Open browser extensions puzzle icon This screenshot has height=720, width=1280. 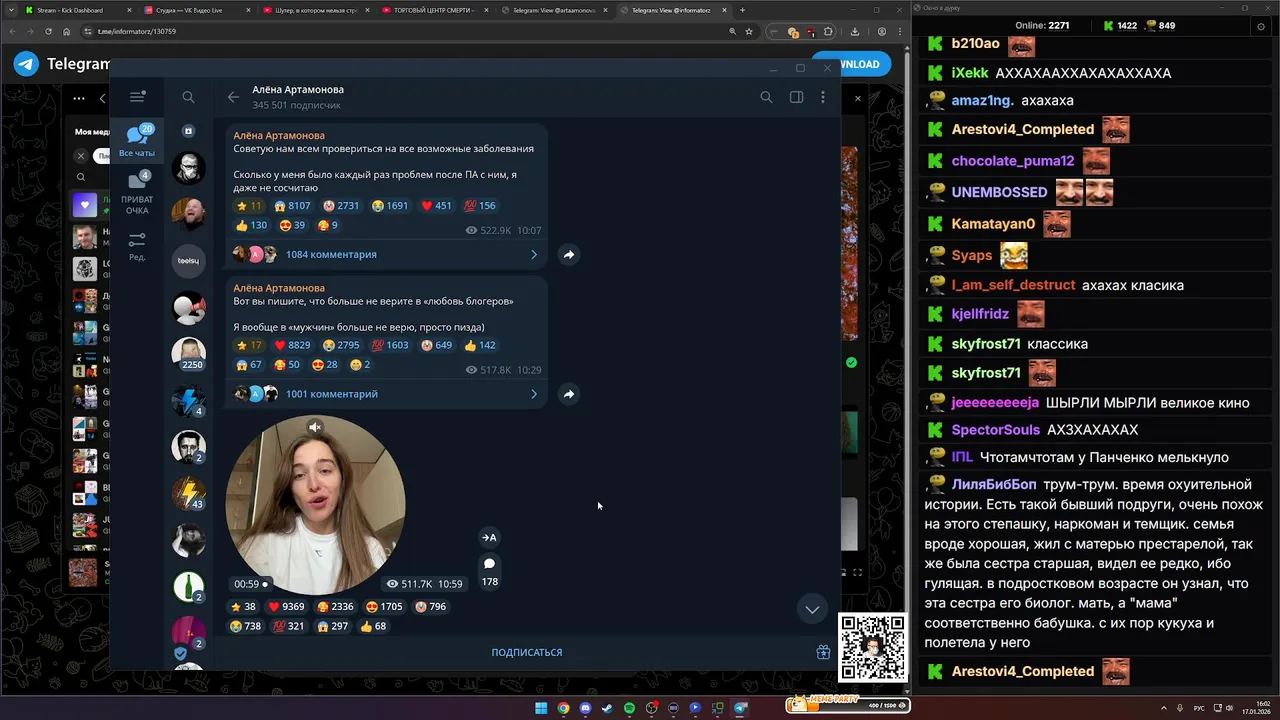click(828, 31)
